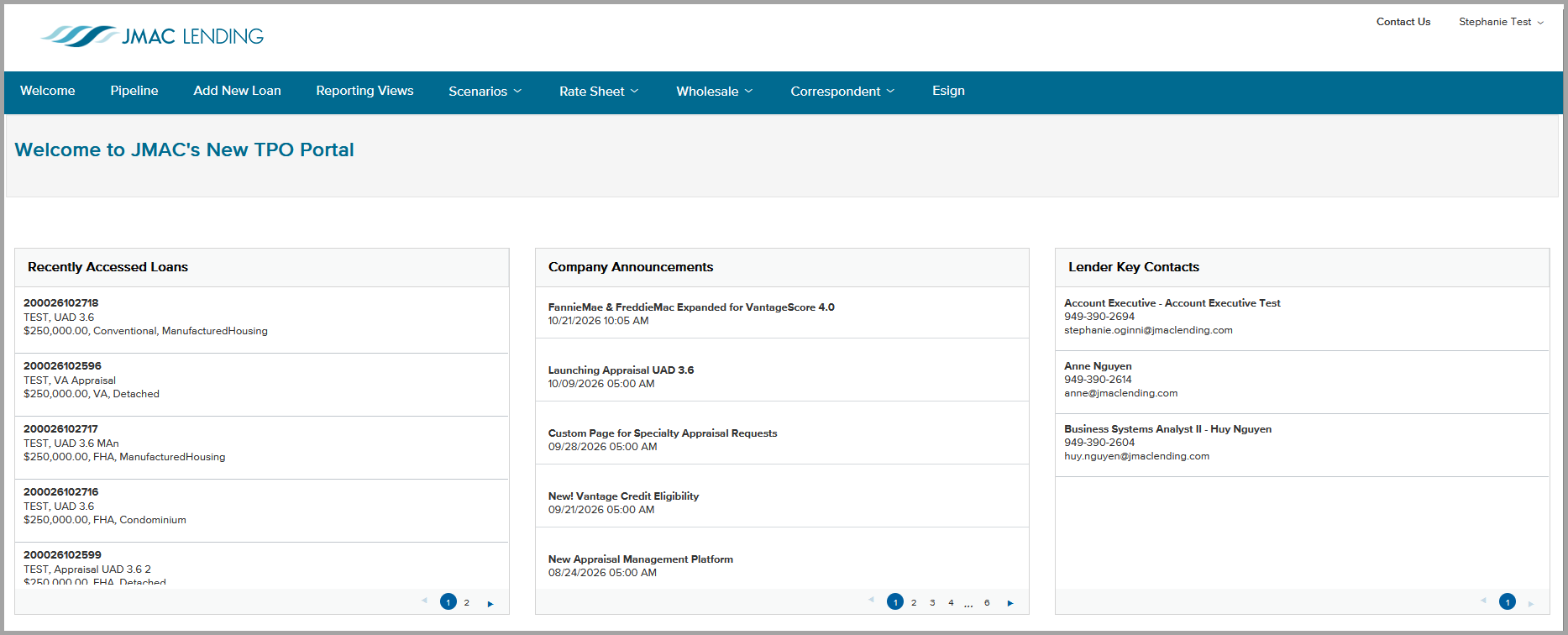This screenshot has width=1568, height=635.
Task: Click previous page arrow in Company Announcements
Action: (871, 600)
